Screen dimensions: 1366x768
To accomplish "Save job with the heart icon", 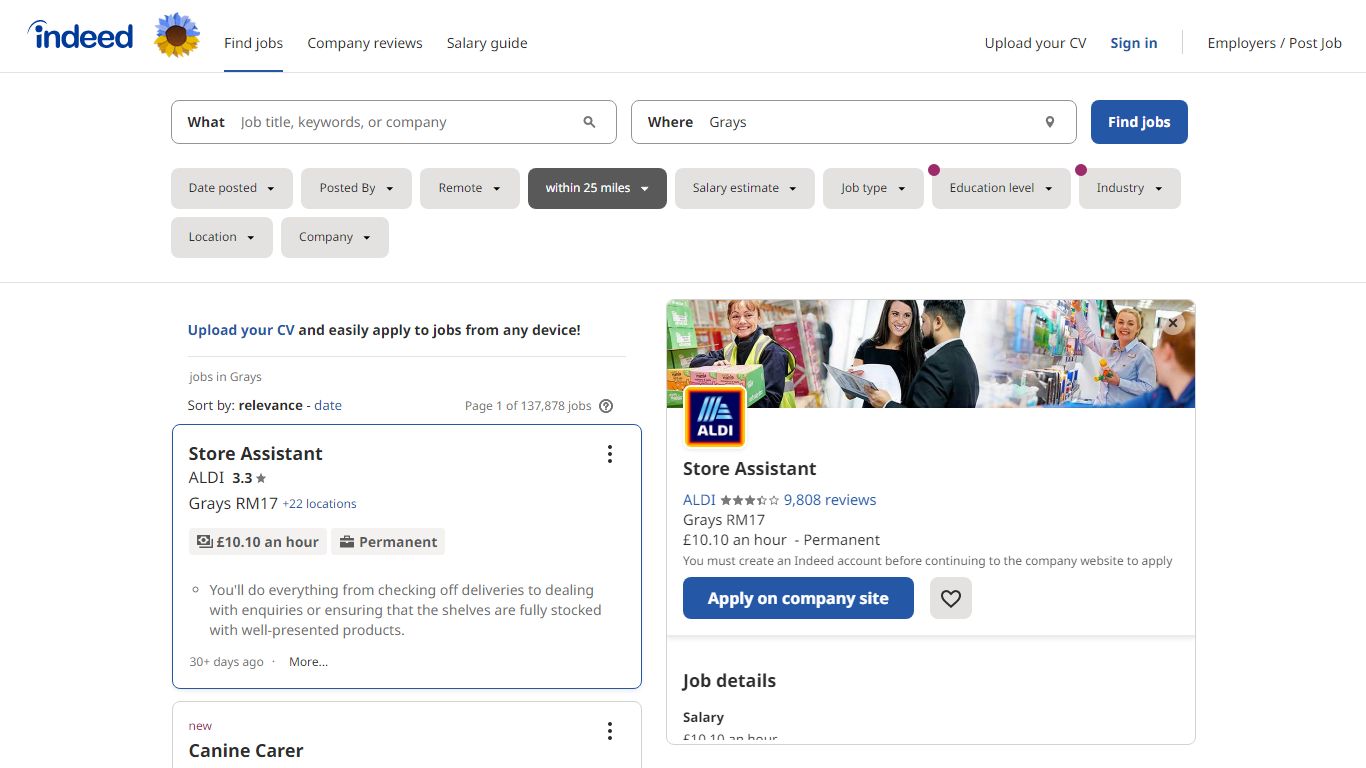I will pyautogui.click(x=951, y=598).
